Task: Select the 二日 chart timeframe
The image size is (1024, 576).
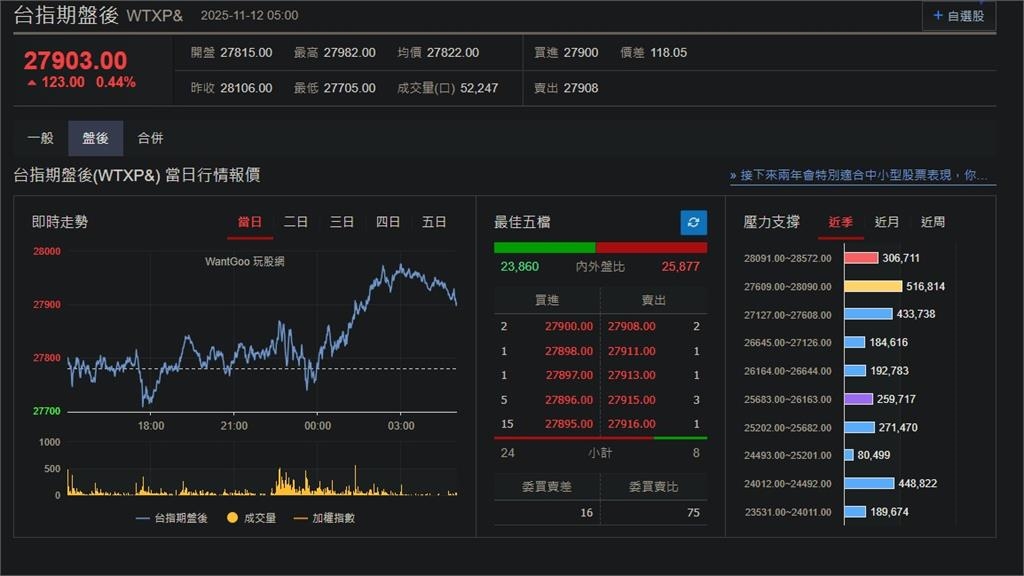Action: tap(296, 222)
